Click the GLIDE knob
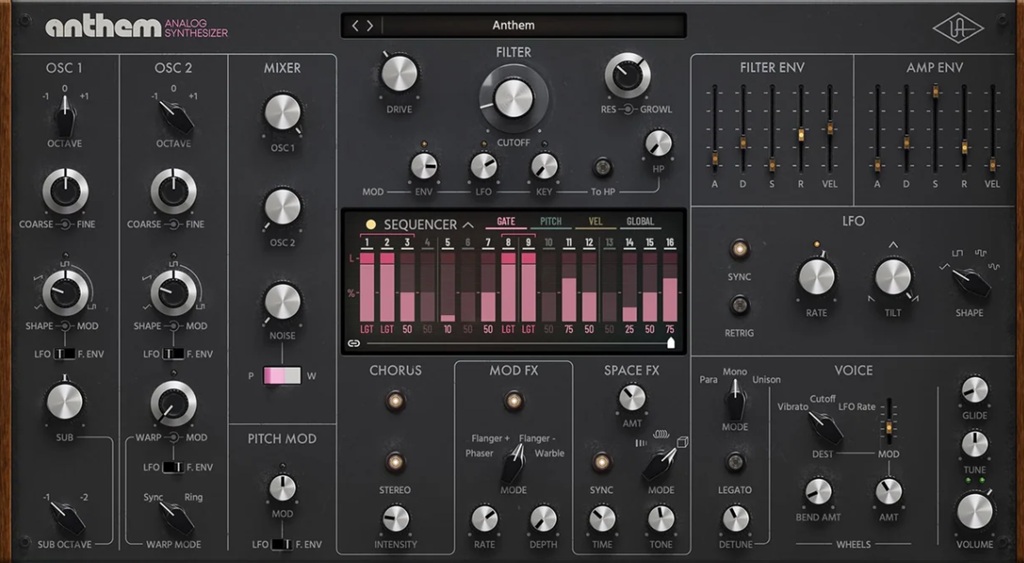 pyautogui.click(x=974, y=389)
